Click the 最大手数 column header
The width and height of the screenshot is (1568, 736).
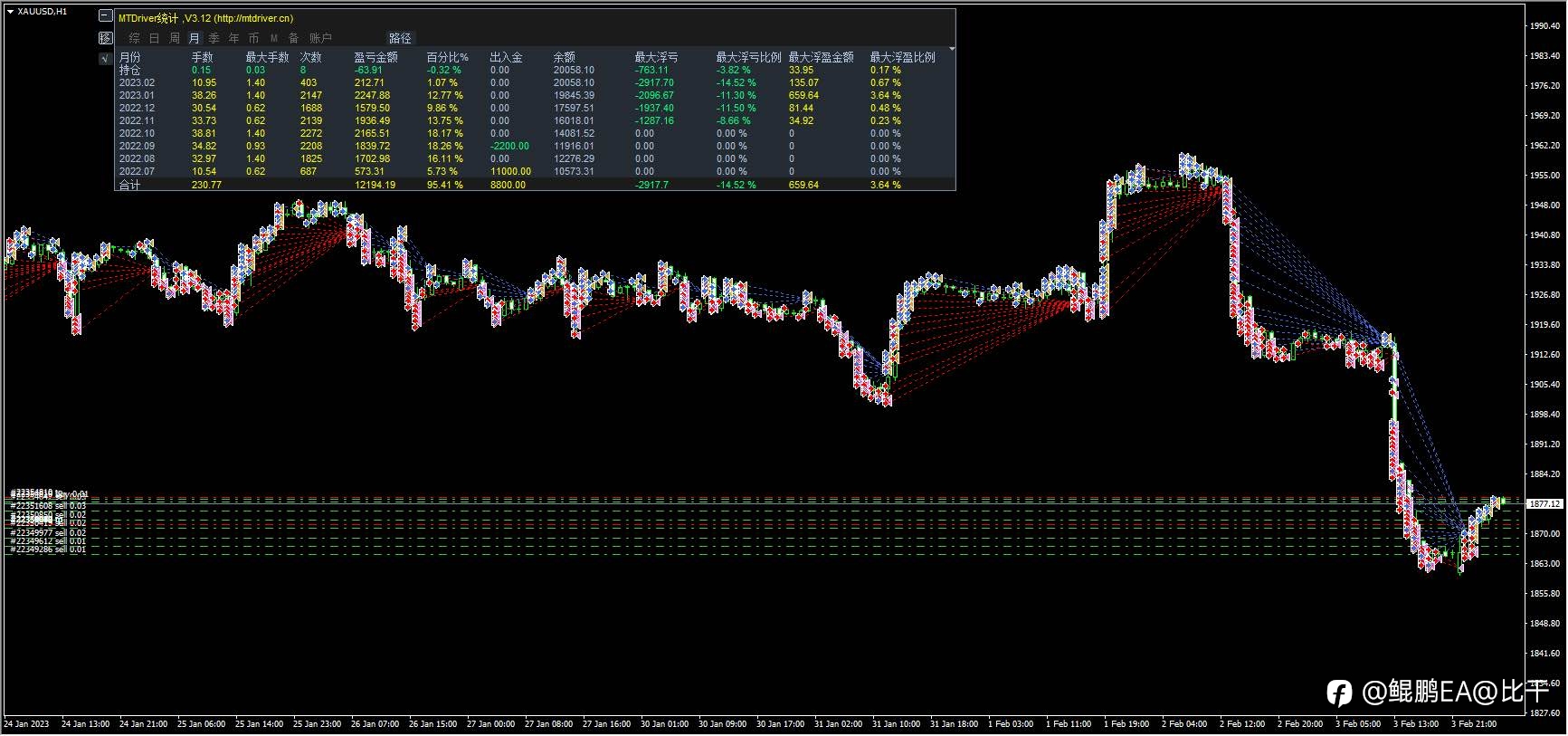(x=267, y=57)
